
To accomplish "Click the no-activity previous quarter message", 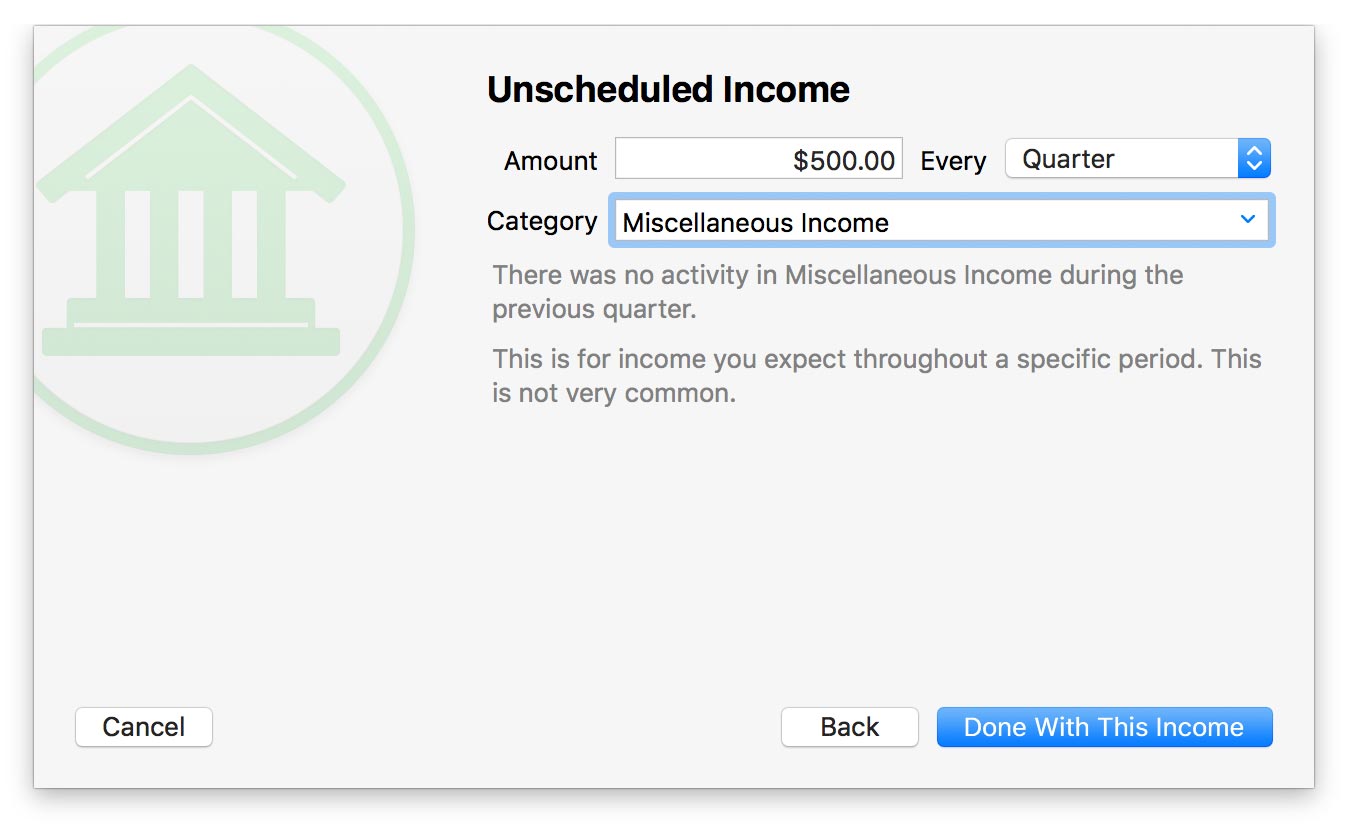I will 837,291.
